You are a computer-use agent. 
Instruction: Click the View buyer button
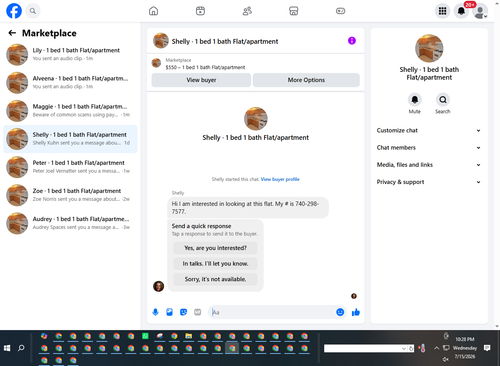201,80
